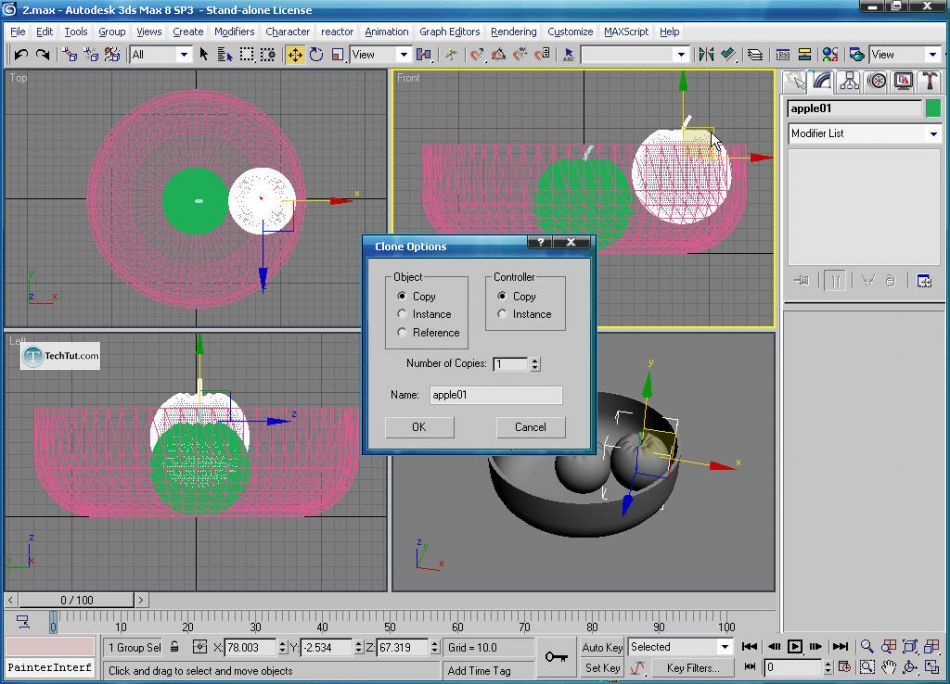Click the green object color swatch
This screenshot has height=684, width=950.
click(x=933, y=108)
